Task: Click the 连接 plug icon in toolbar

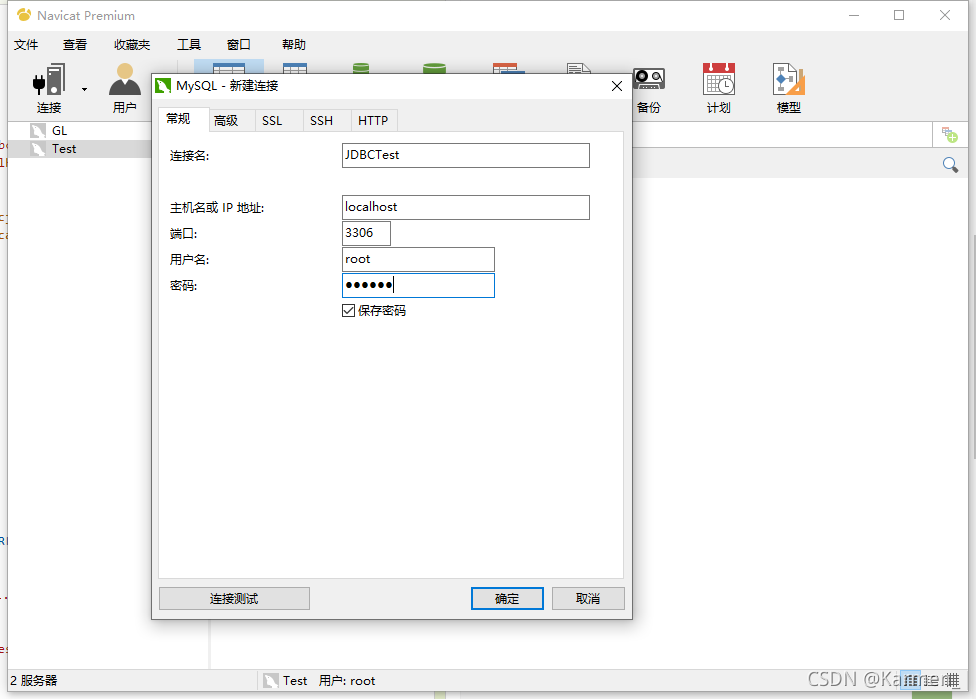Action: 49,81
